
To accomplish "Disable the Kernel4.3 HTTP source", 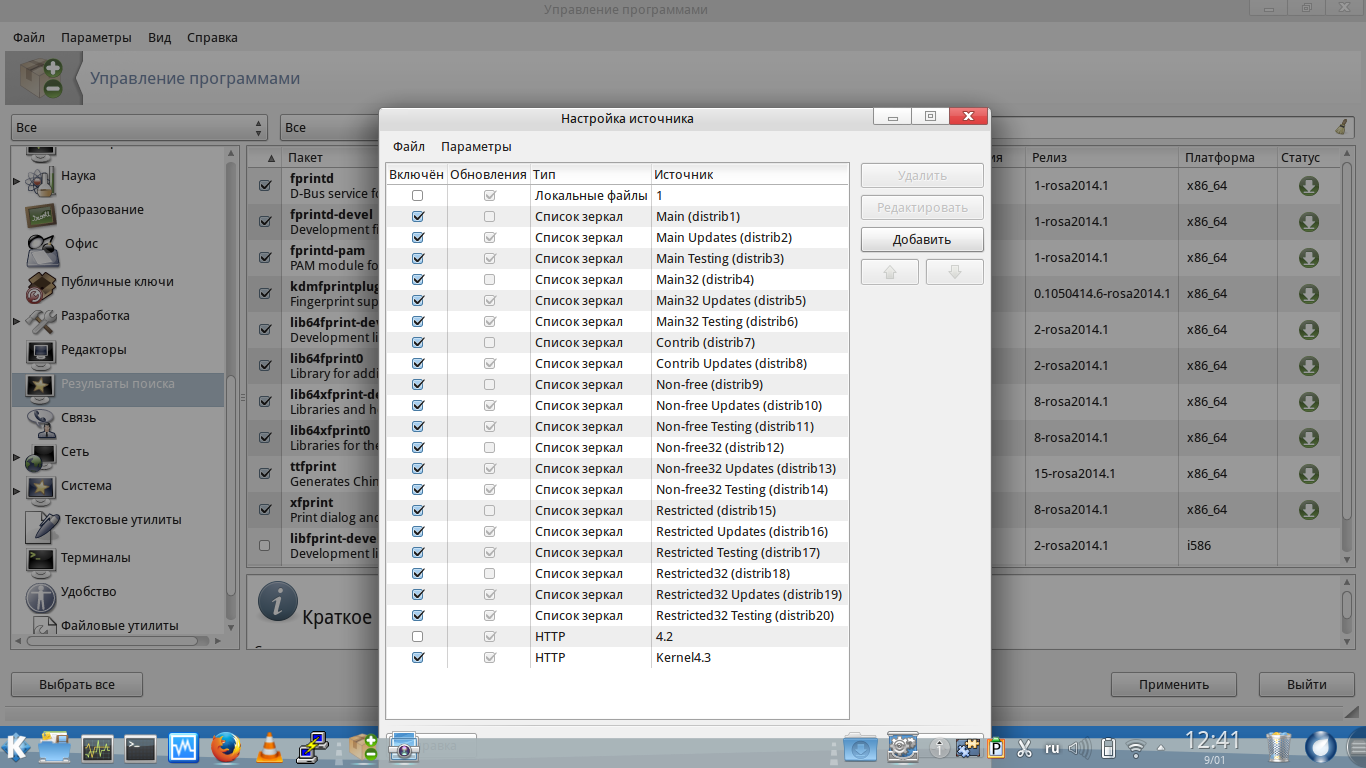I will [418, 658].
